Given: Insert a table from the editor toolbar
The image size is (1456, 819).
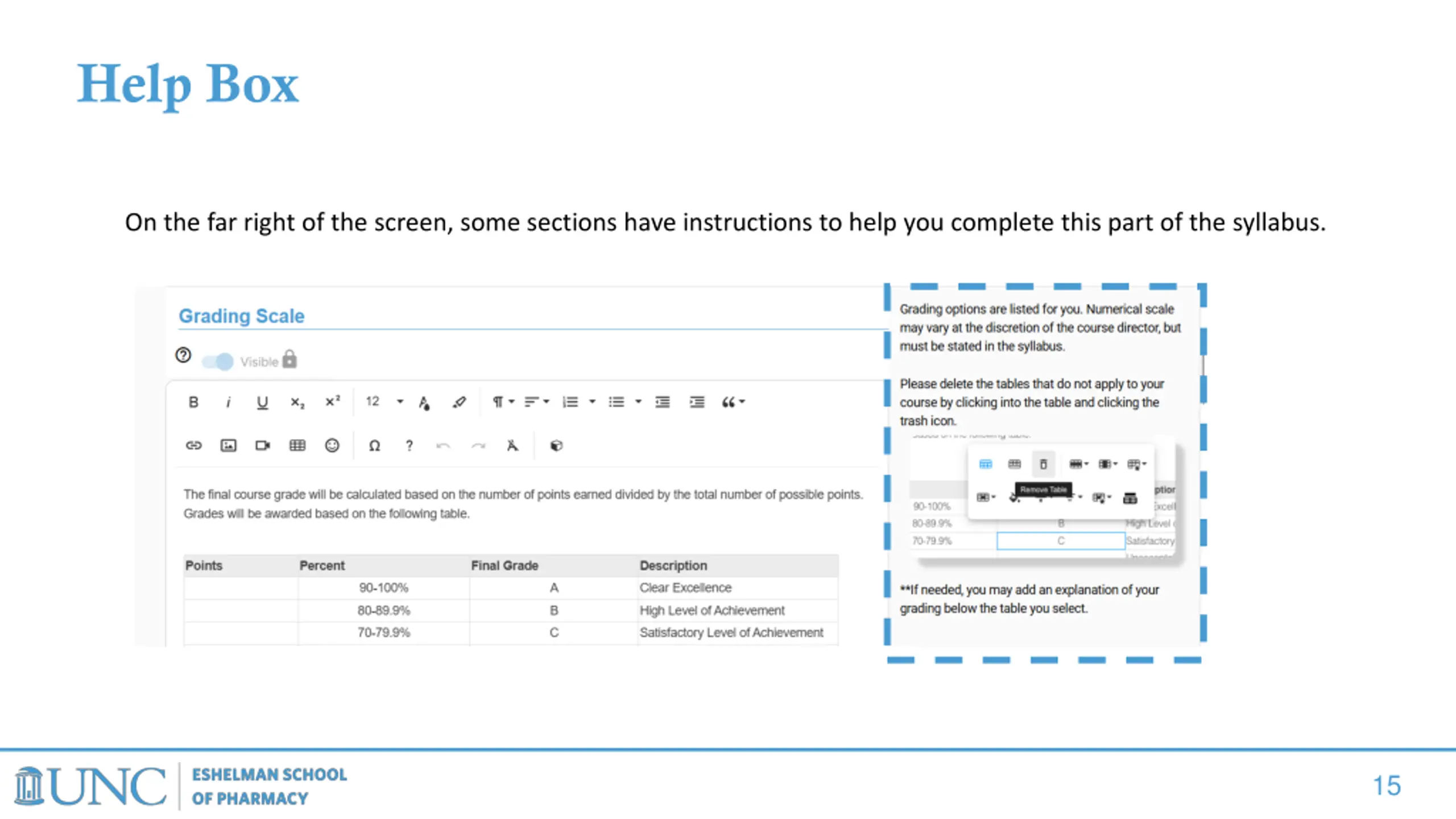Looking at the screenshot, I should pos(297,445).
